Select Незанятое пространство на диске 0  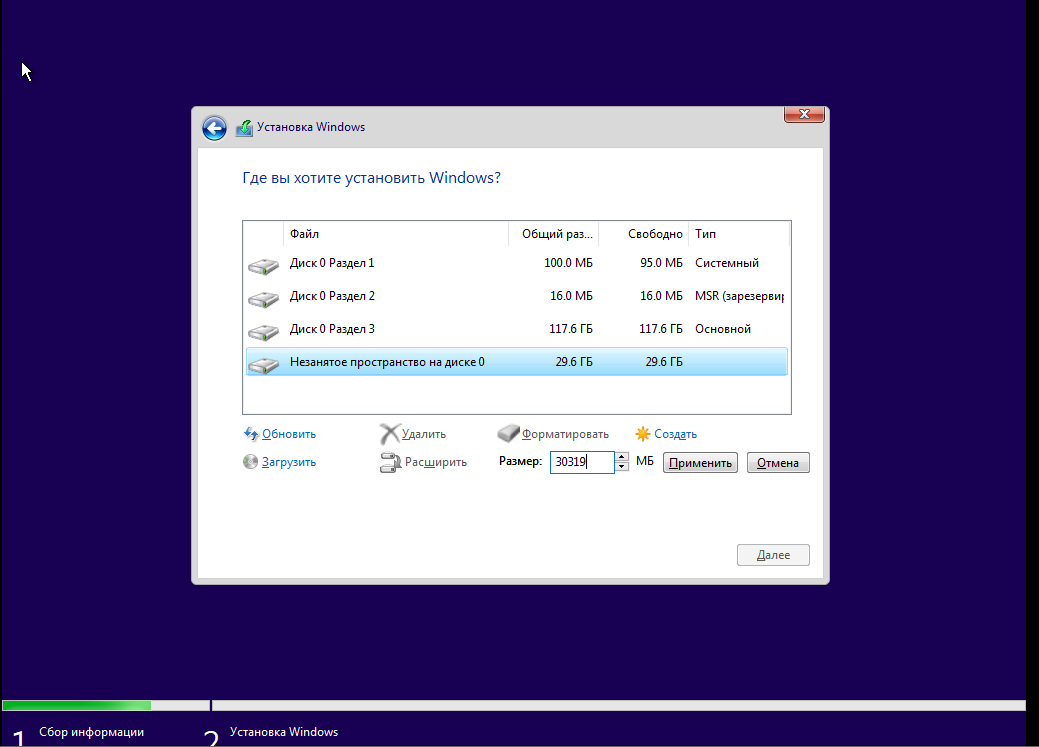[517, 362]
